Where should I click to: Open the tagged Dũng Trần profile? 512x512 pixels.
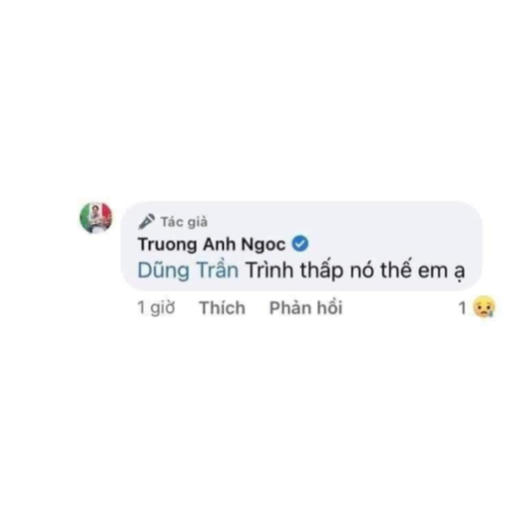[188, 270]
